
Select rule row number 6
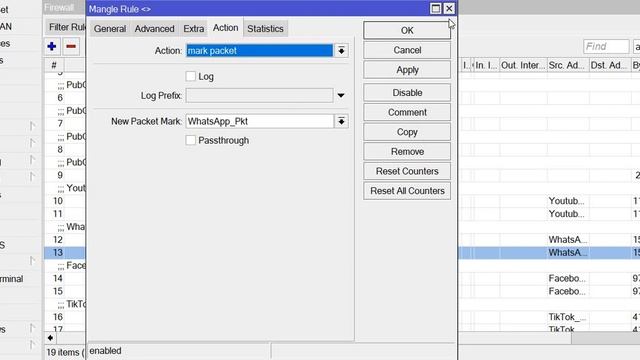tap(60, 98)
